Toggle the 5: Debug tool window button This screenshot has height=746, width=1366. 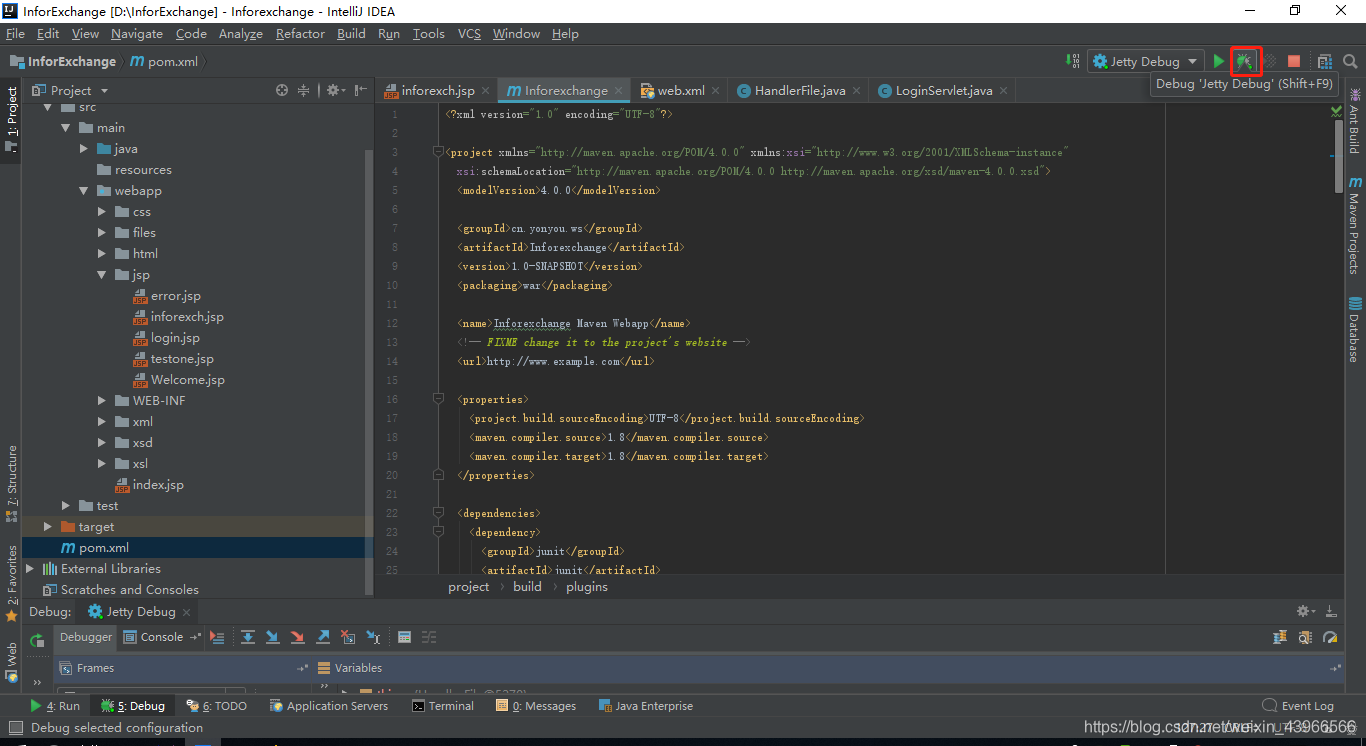pos(133,706)
